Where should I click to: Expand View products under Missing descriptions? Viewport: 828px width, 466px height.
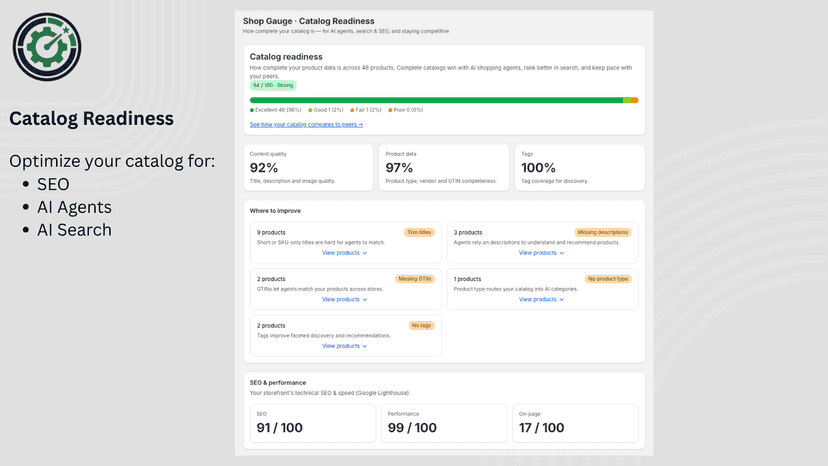tap(541, 253)
